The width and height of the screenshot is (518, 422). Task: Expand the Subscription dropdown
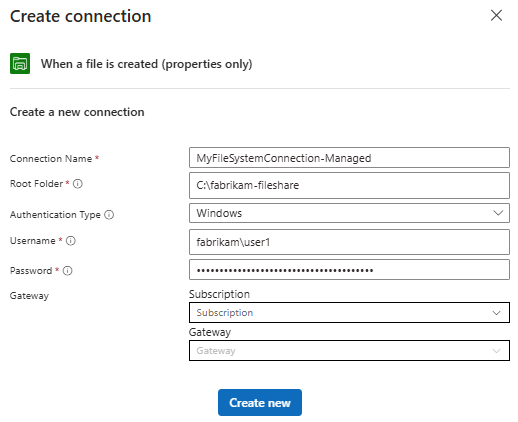pos(349,313)
